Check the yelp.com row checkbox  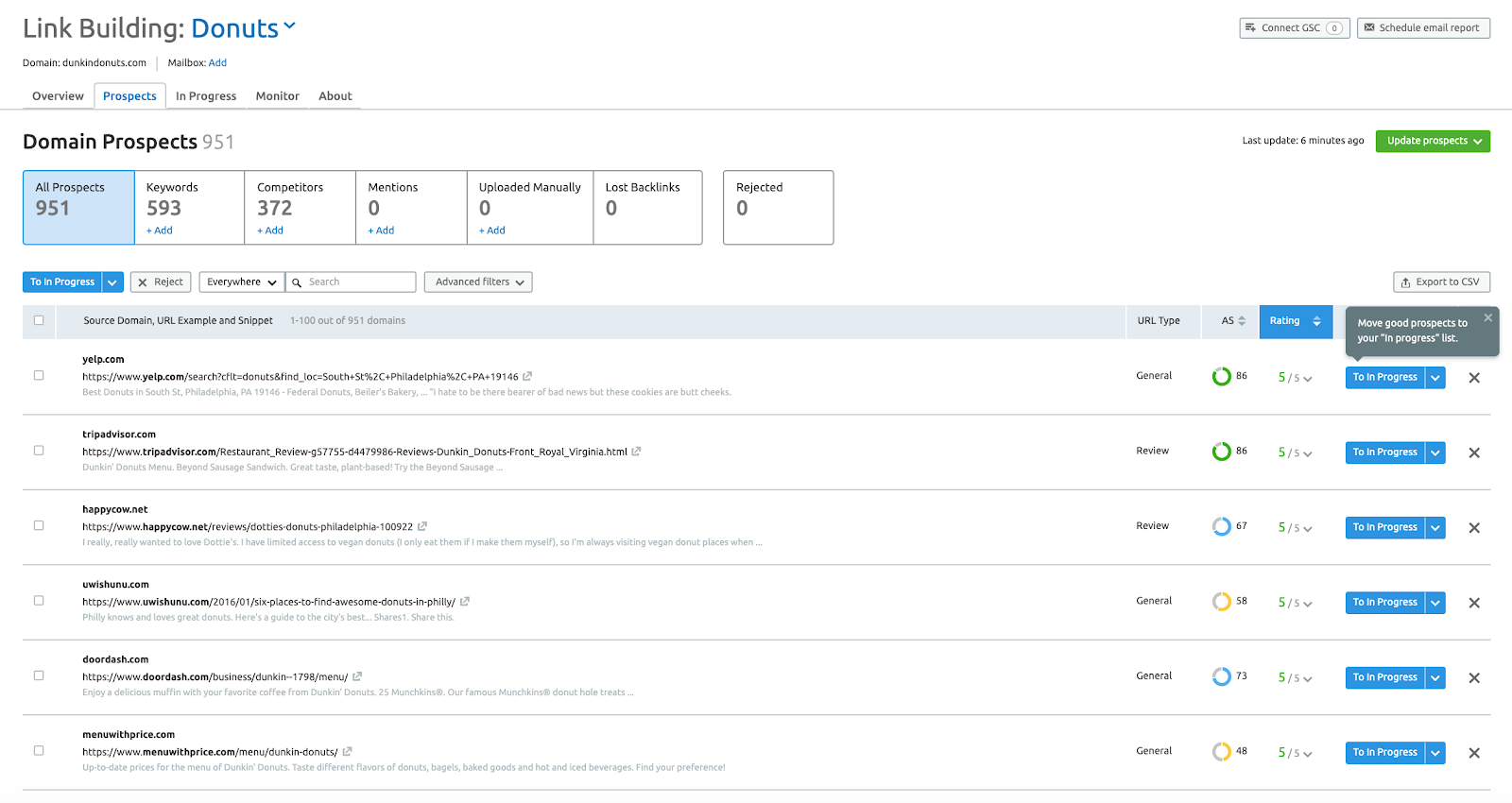[39, 375]
